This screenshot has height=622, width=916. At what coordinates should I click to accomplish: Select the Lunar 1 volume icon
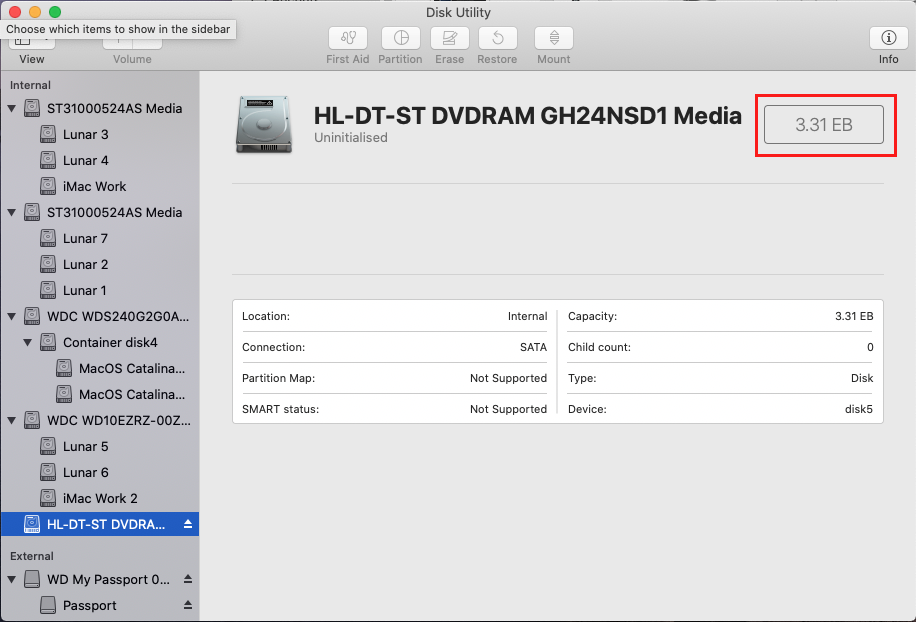[x=48, y=290]
